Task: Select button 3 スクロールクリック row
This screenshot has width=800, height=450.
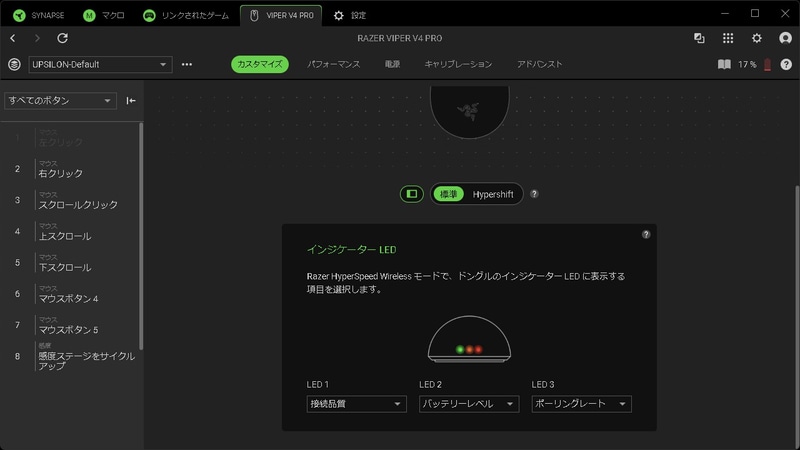Action: pos(70,200)
